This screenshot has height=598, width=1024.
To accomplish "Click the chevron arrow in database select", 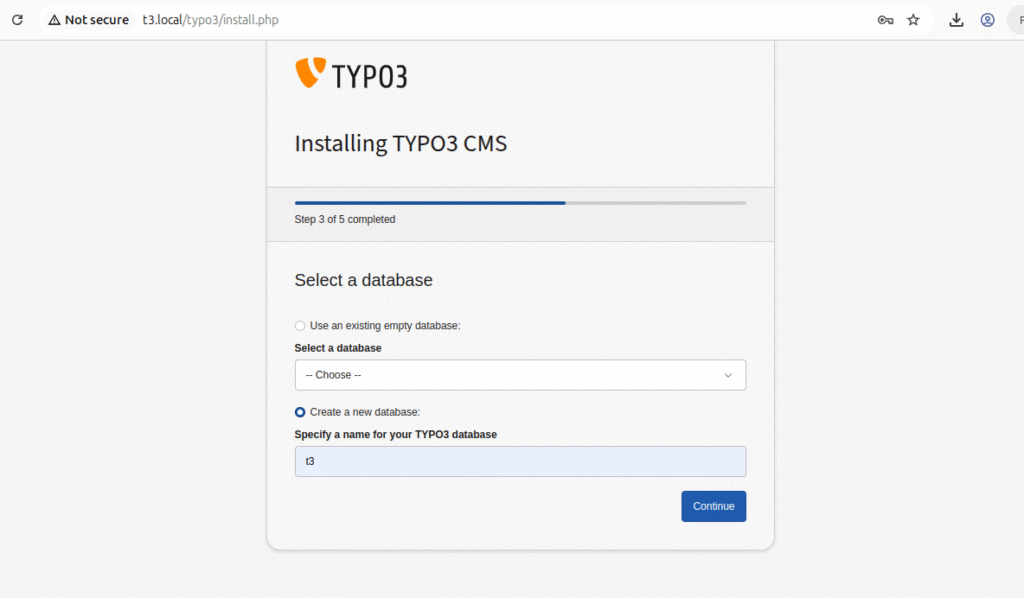I will 728,375.
